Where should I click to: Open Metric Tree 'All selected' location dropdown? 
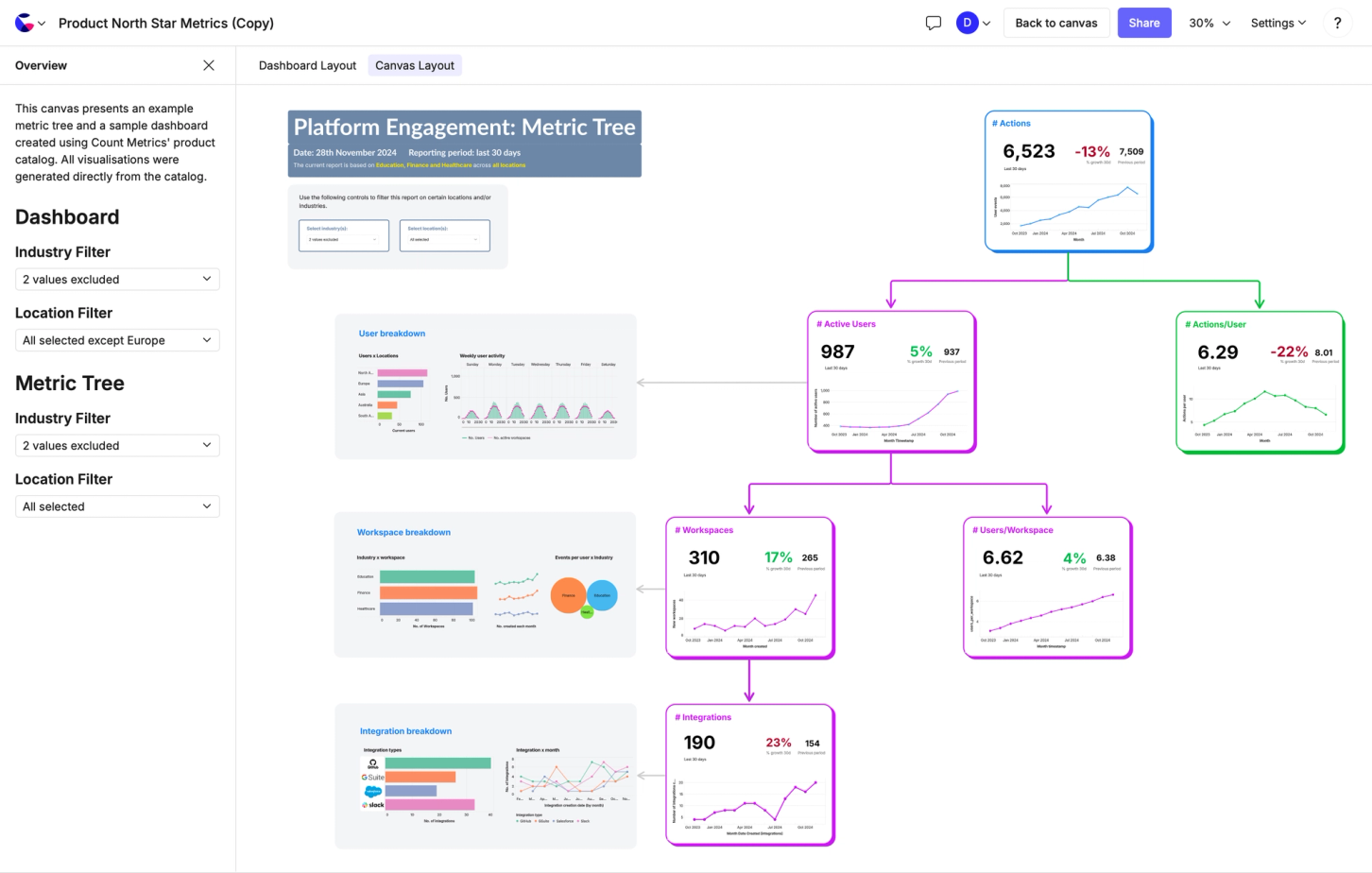(x=117, y=506)
